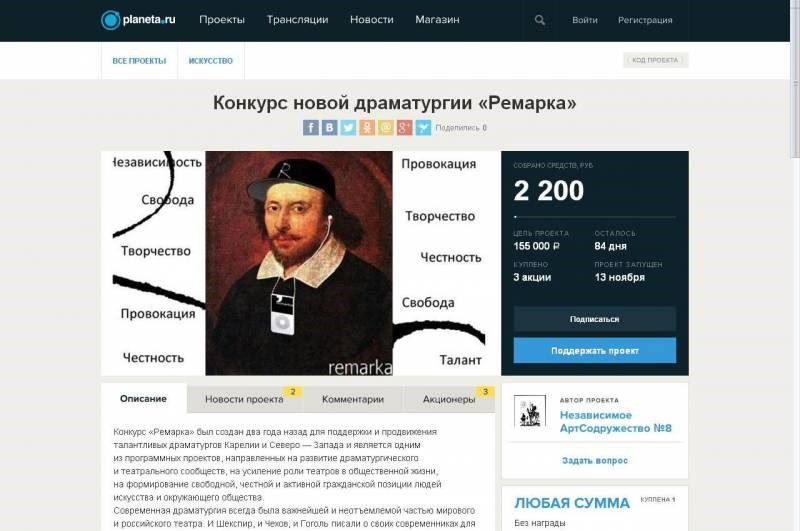
Task: Click the Код проекта button
Action: click(x=655, y=60)
